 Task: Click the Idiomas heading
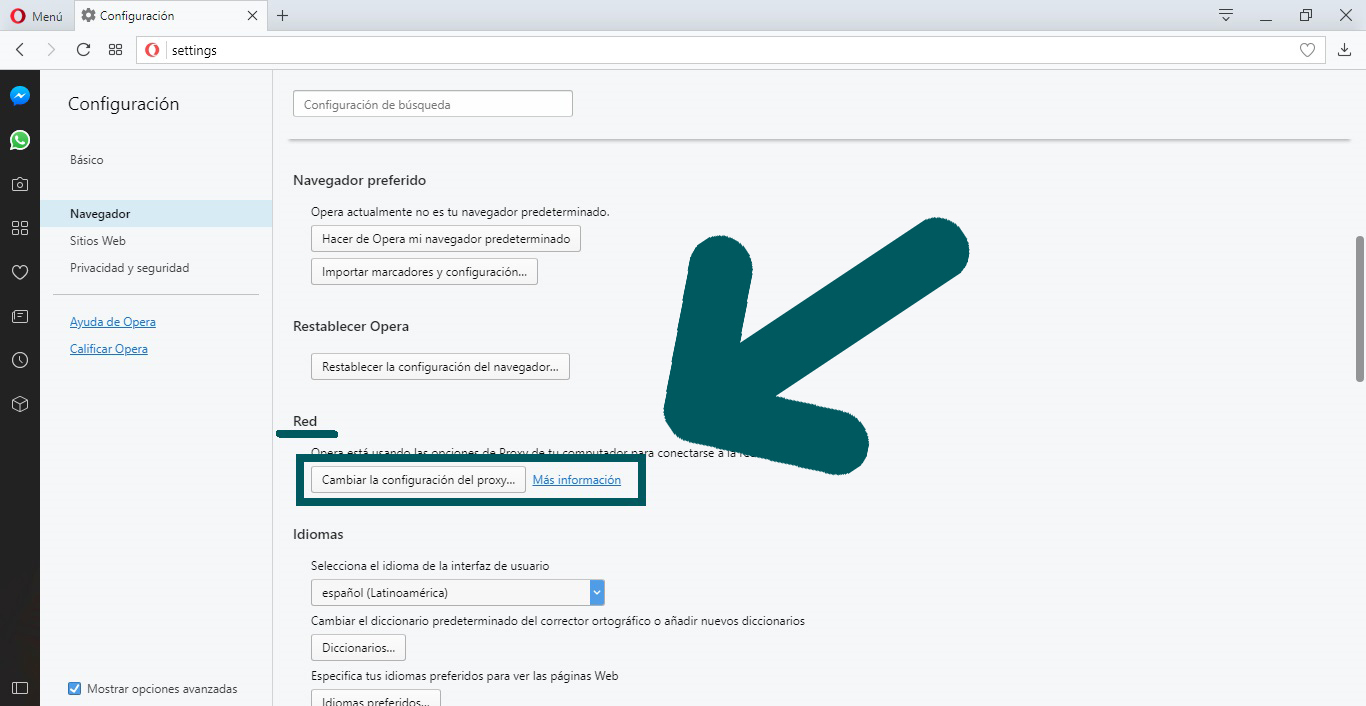tap(318, 535)
